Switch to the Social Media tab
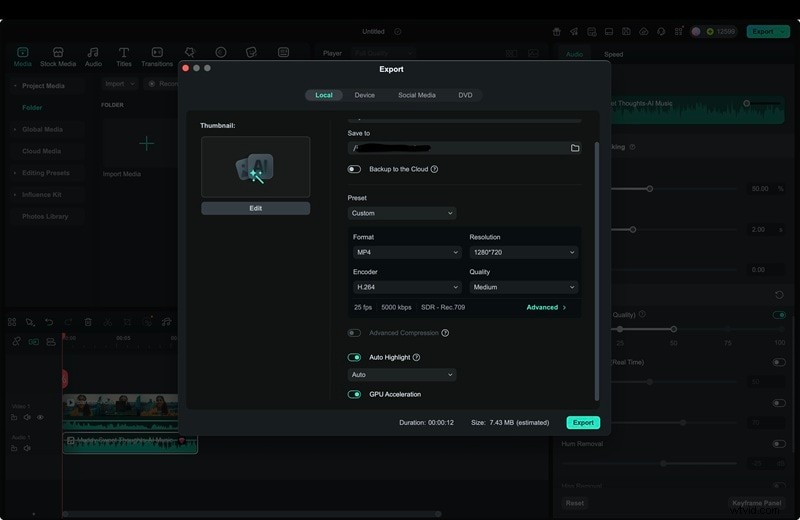 417,95
